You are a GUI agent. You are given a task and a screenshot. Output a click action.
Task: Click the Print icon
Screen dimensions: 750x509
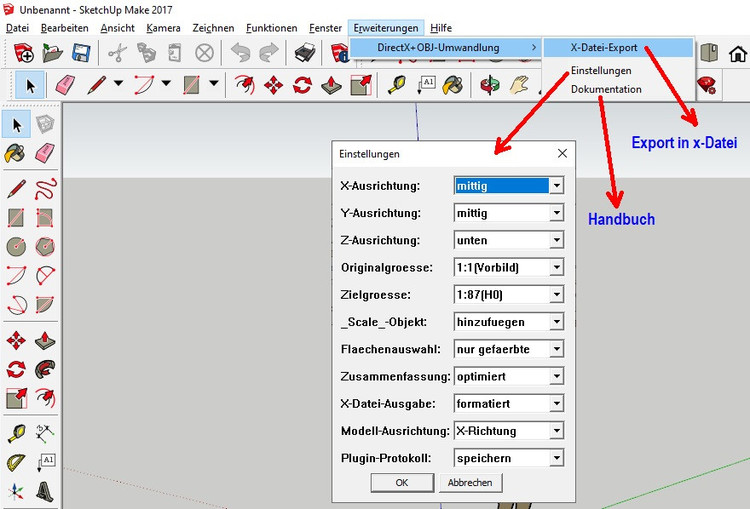pyautogui.click(x=305, y=52)
